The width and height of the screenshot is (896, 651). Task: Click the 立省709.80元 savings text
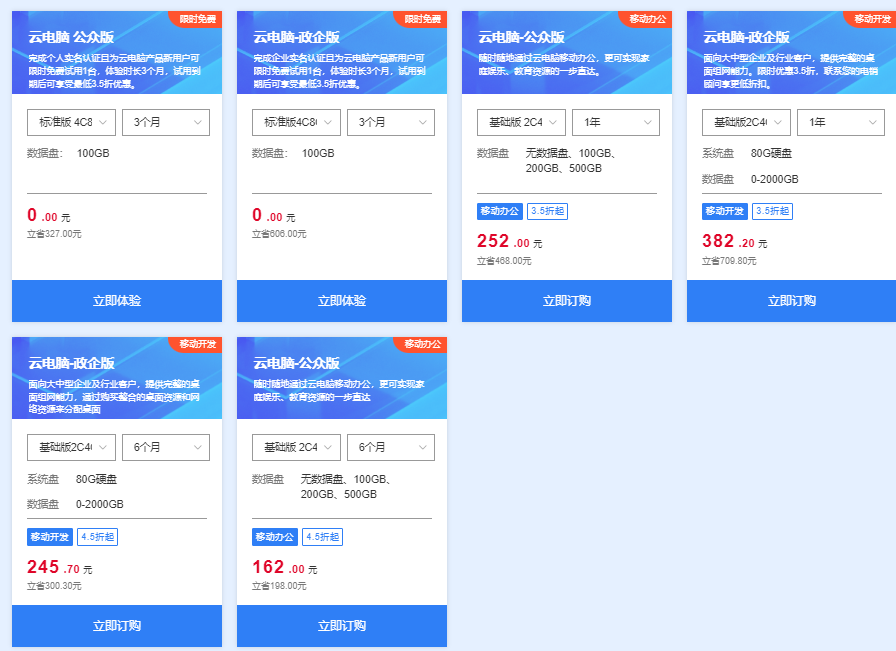pos(729,261)
